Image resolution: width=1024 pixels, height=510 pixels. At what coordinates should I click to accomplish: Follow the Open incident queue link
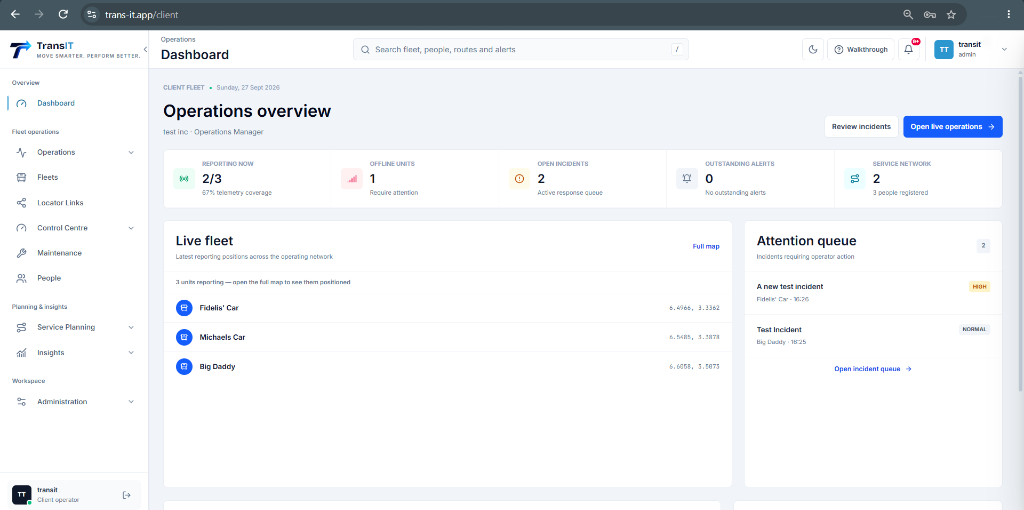coord(872,369)
